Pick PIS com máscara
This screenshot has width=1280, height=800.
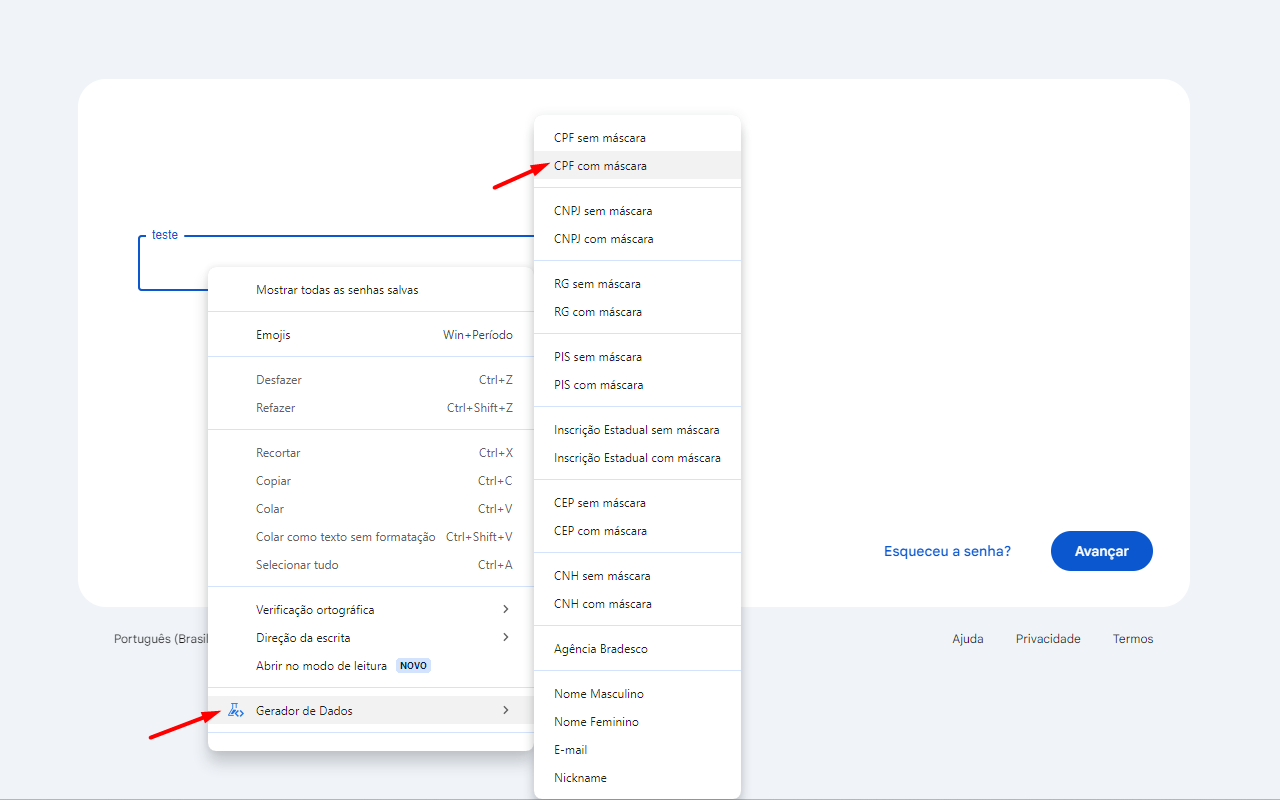[637, 385]
